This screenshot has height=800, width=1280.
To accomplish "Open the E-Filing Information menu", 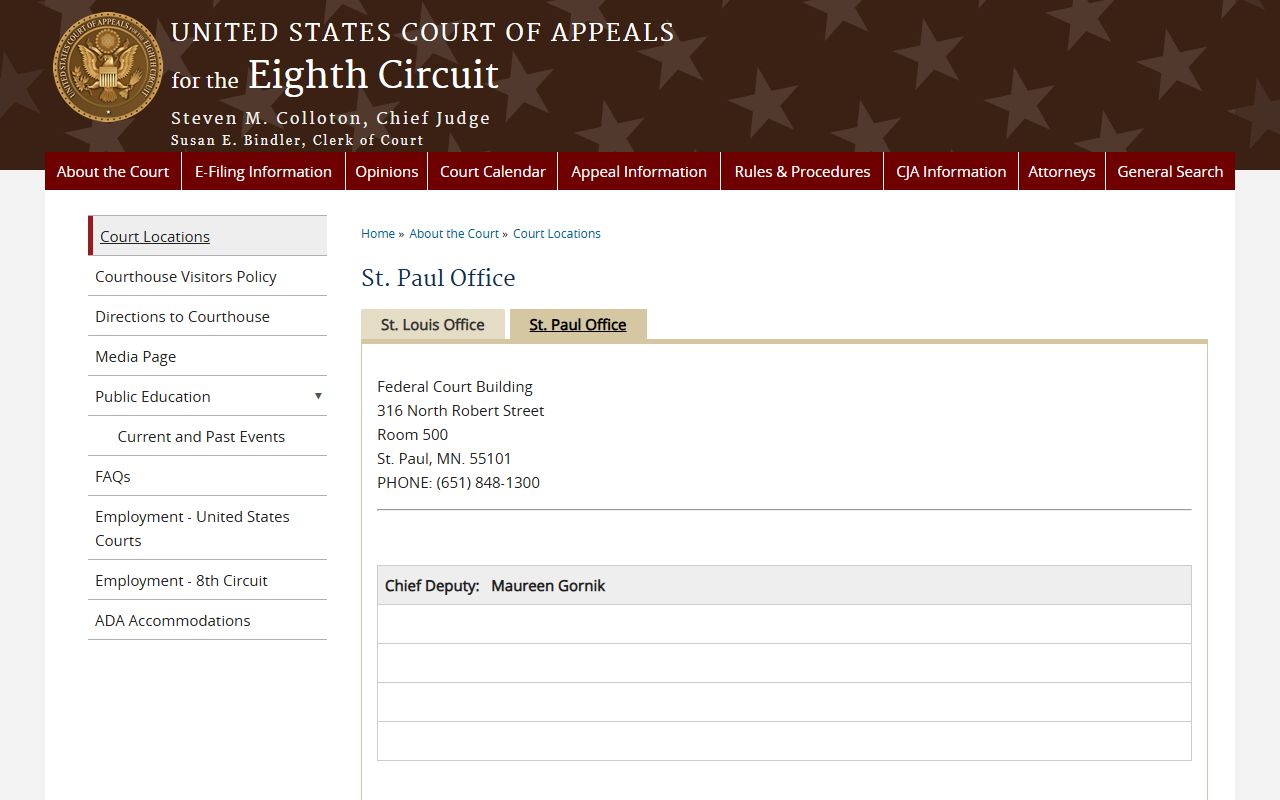I will point(263,171).
